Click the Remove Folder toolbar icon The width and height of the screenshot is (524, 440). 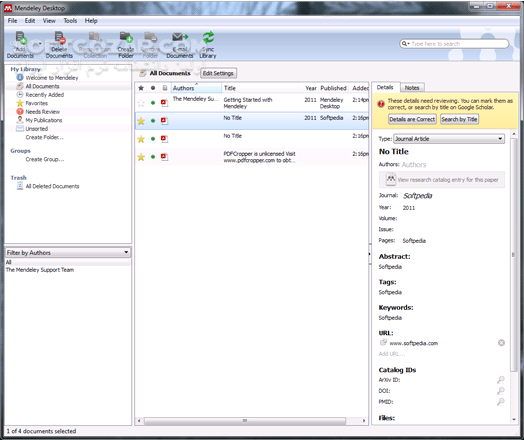tap(150, 37)
